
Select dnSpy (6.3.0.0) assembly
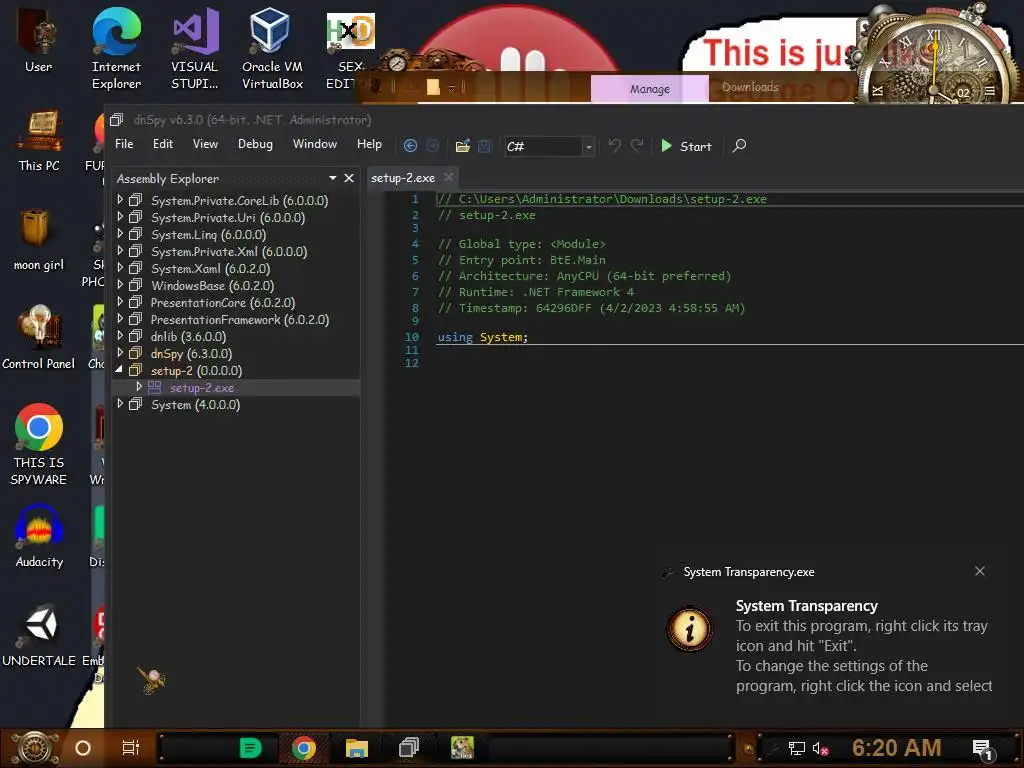(x=191, y=353)
